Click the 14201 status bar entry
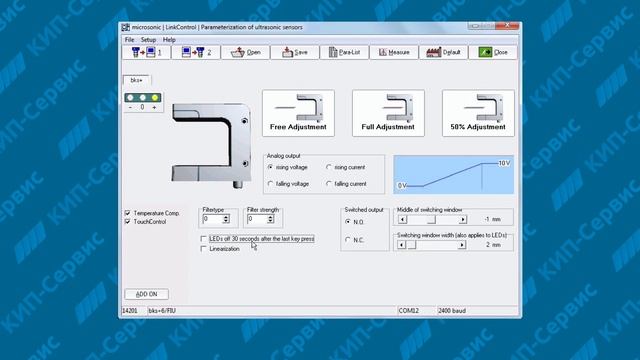This screenshot has height=360, width=640. 130,311
